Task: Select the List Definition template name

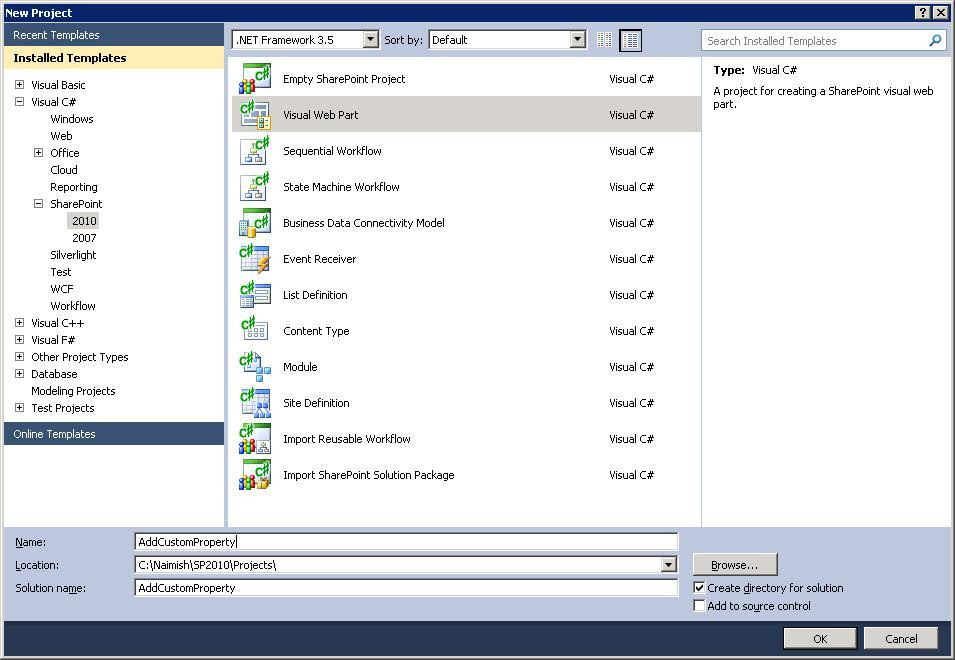Action: 315,295
